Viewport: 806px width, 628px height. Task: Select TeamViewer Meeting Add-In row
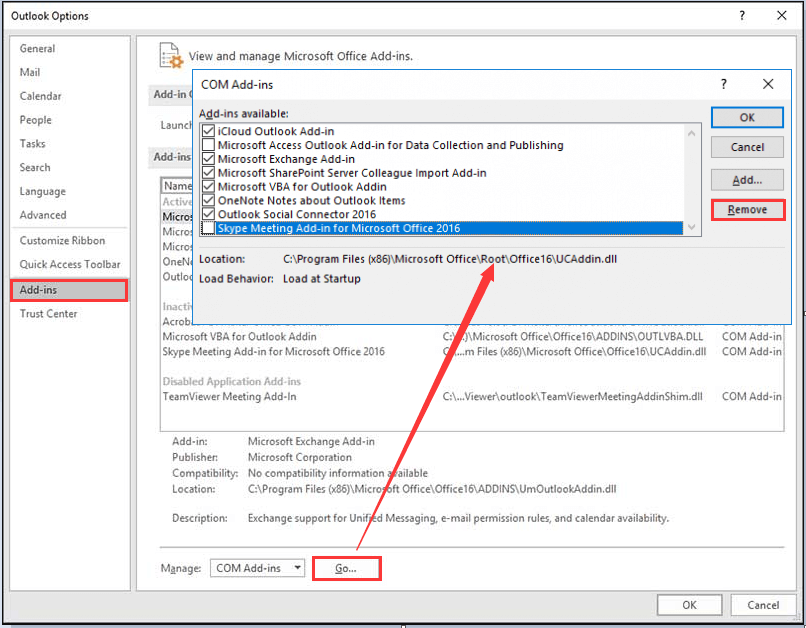pos(471,397)
